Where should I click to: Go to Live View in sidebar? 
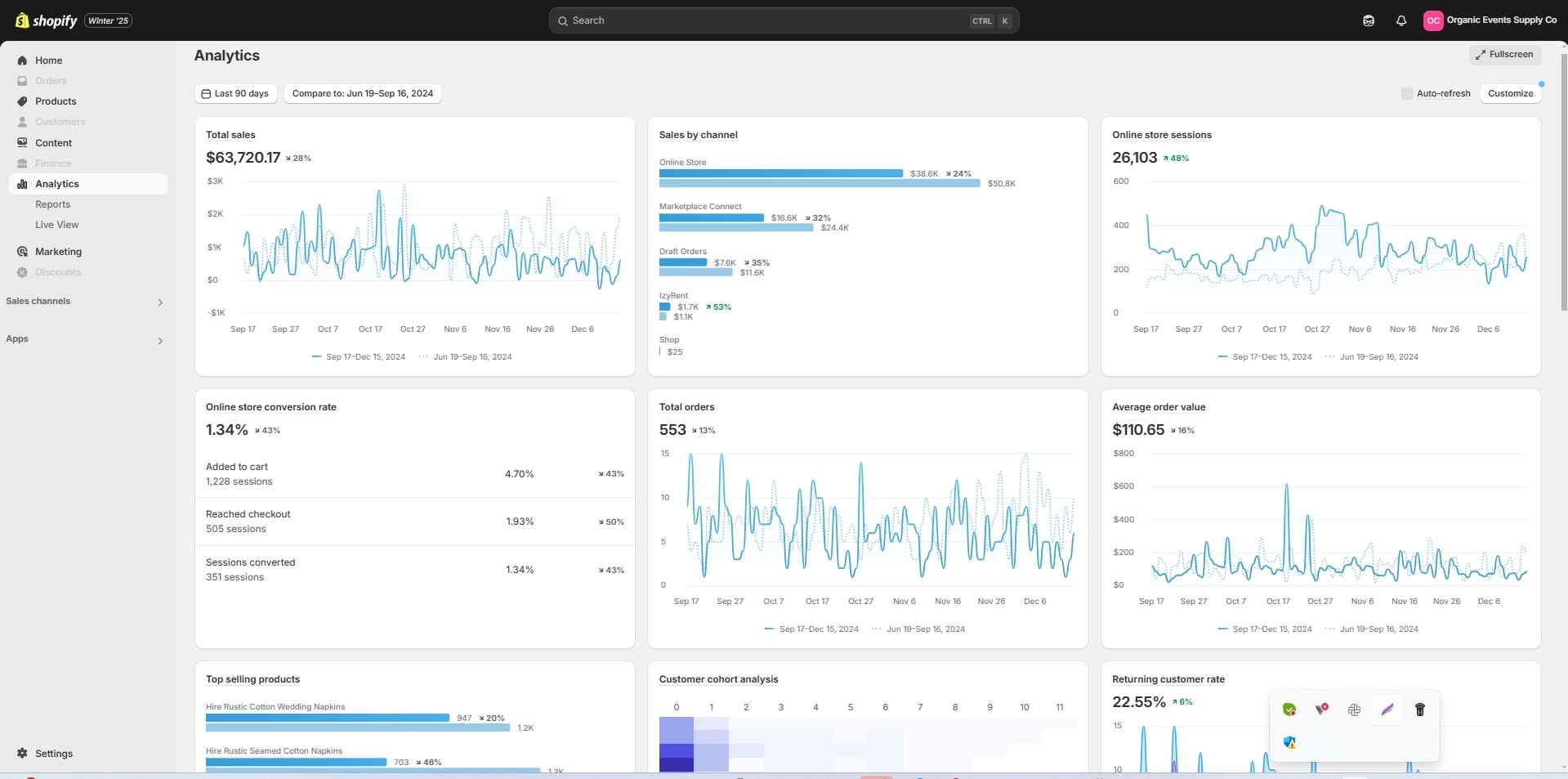pos(56,225)
